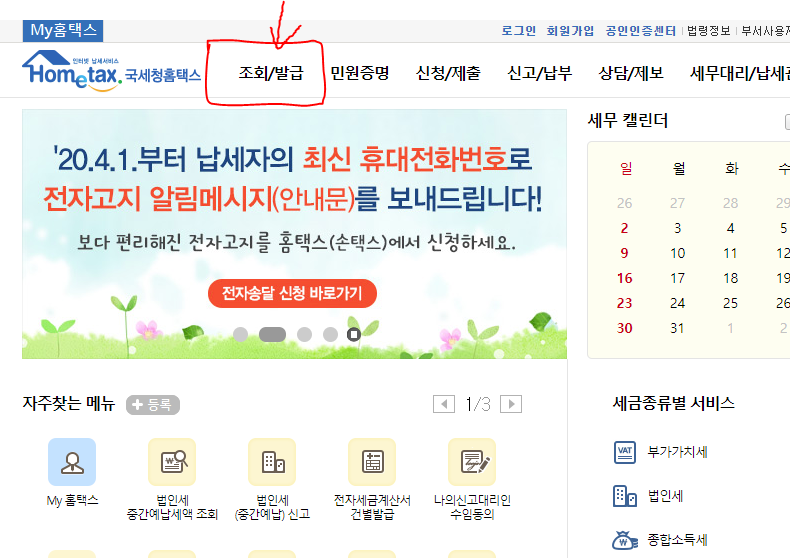Open the 상담/제보 menu
Screen dimensions: 790x558
[x=631, y=73]
